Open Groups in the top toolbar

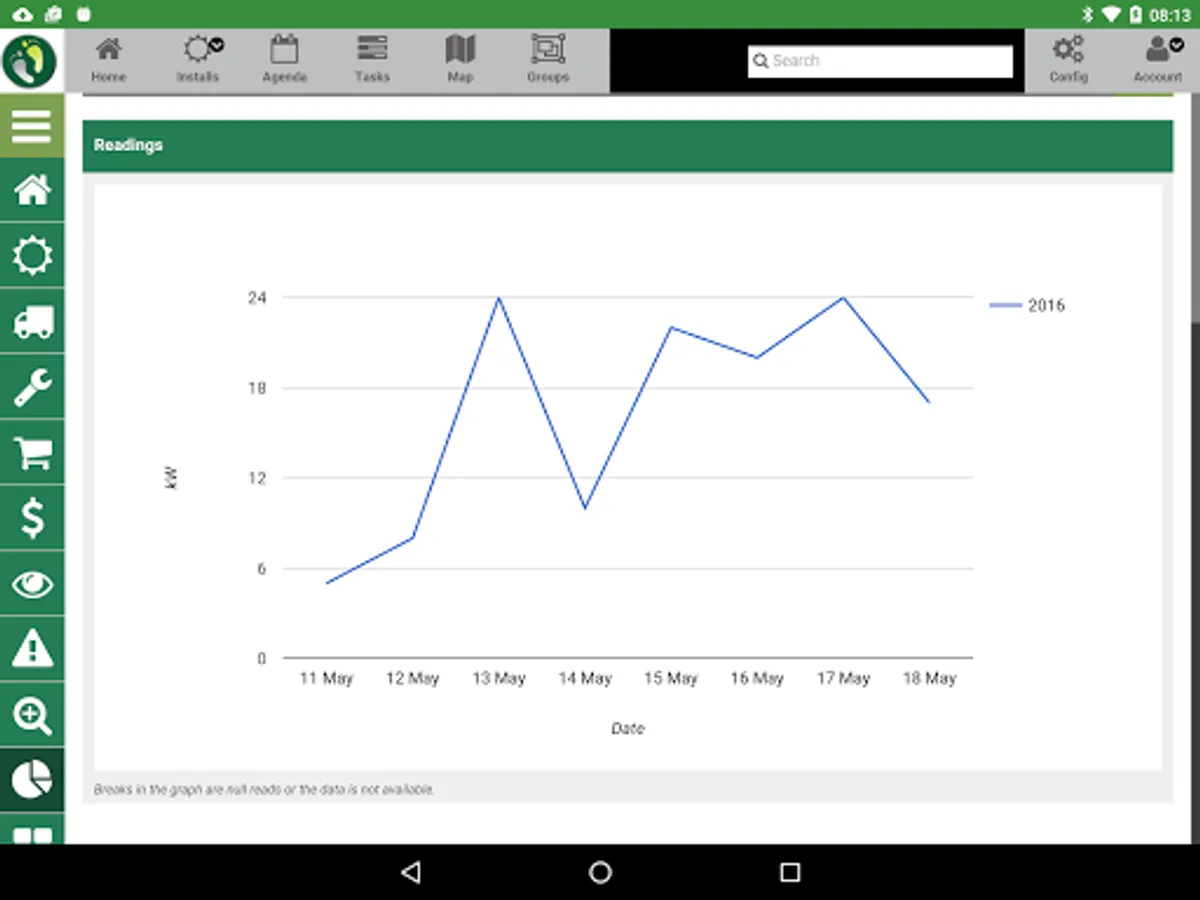(x=548, y=60)
